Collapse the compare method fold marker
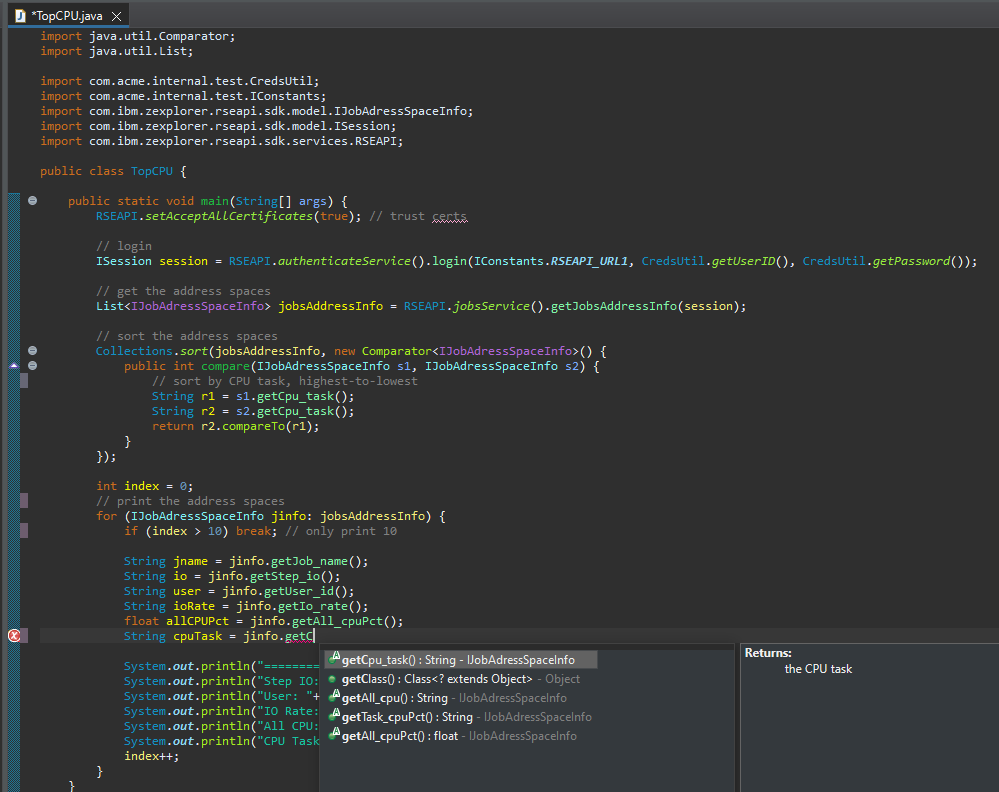Image resolution: width=999 pixels, height=792 pixels. [x=32, y=366]
